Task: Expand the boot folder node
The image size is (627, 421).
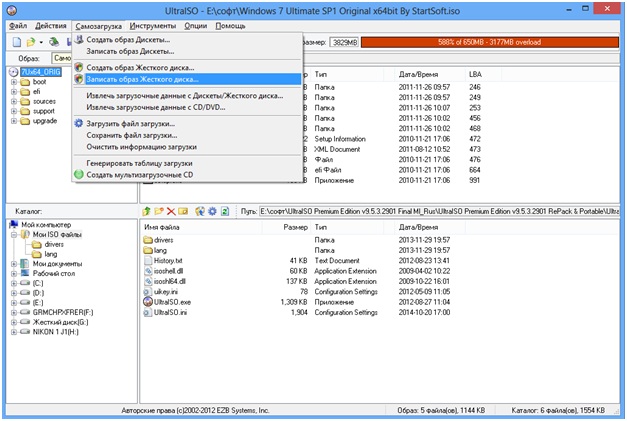Action: 14,82
